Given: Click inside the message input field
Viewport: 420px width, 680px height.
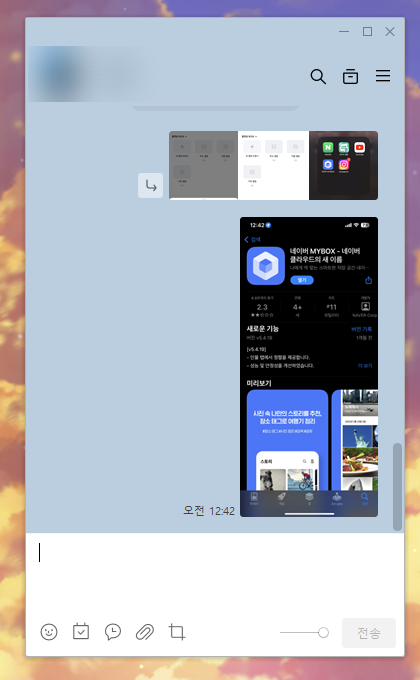Looking at the screenshot, I should (x=215, y=572).
